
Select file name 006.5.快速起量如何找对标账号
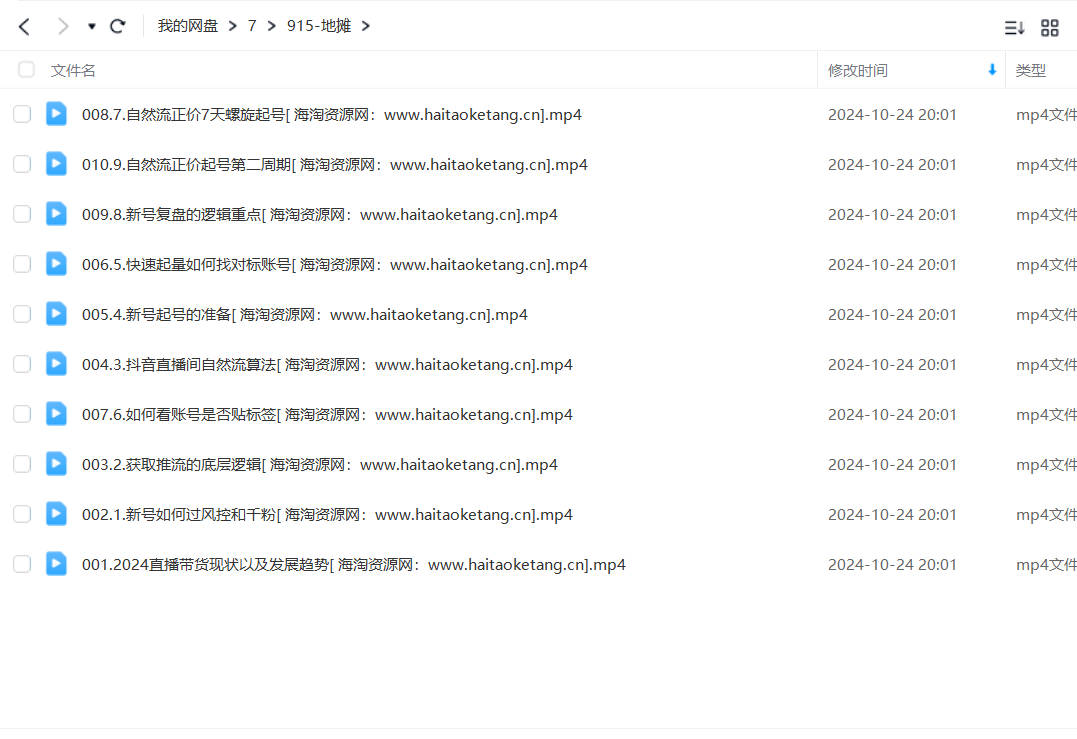335,265
